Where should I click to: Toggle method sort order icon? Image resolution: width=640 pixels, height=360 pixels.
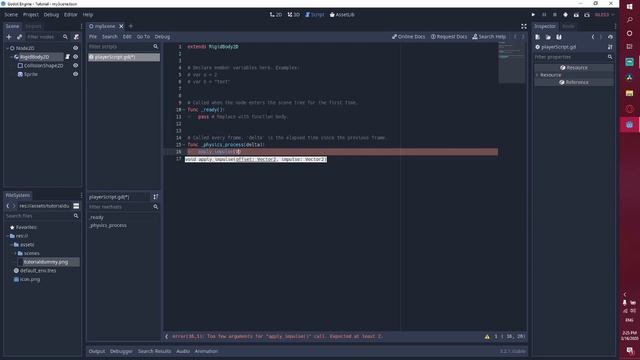pyautogui.click(x=156, y=197)
